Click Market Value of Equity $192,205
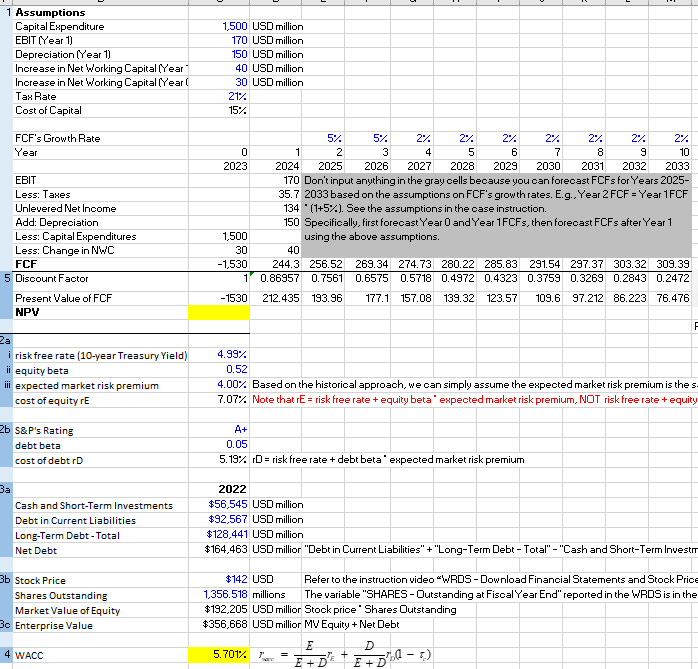This screenshot has height=669, width=698. [226, 610]
